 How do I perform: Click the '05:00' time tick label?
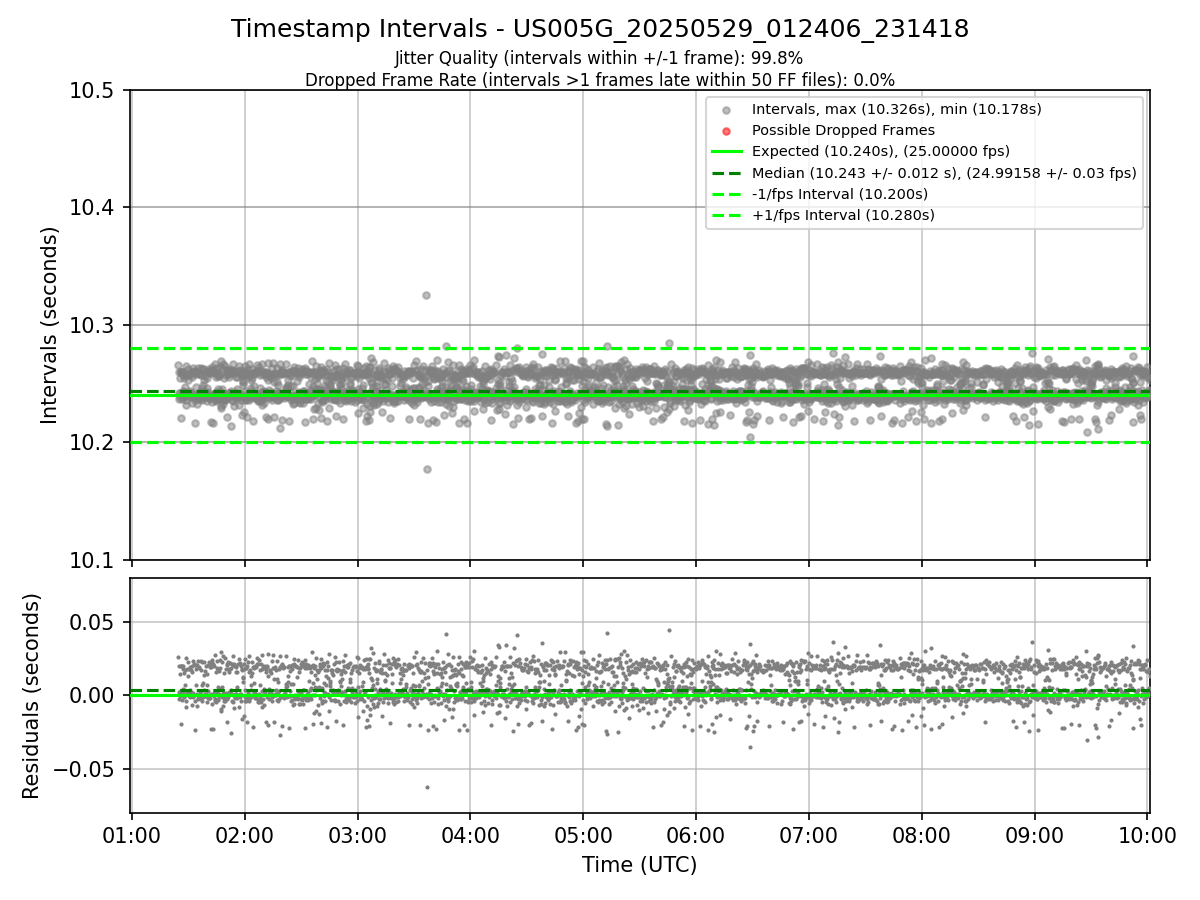(x=583, y=834)
